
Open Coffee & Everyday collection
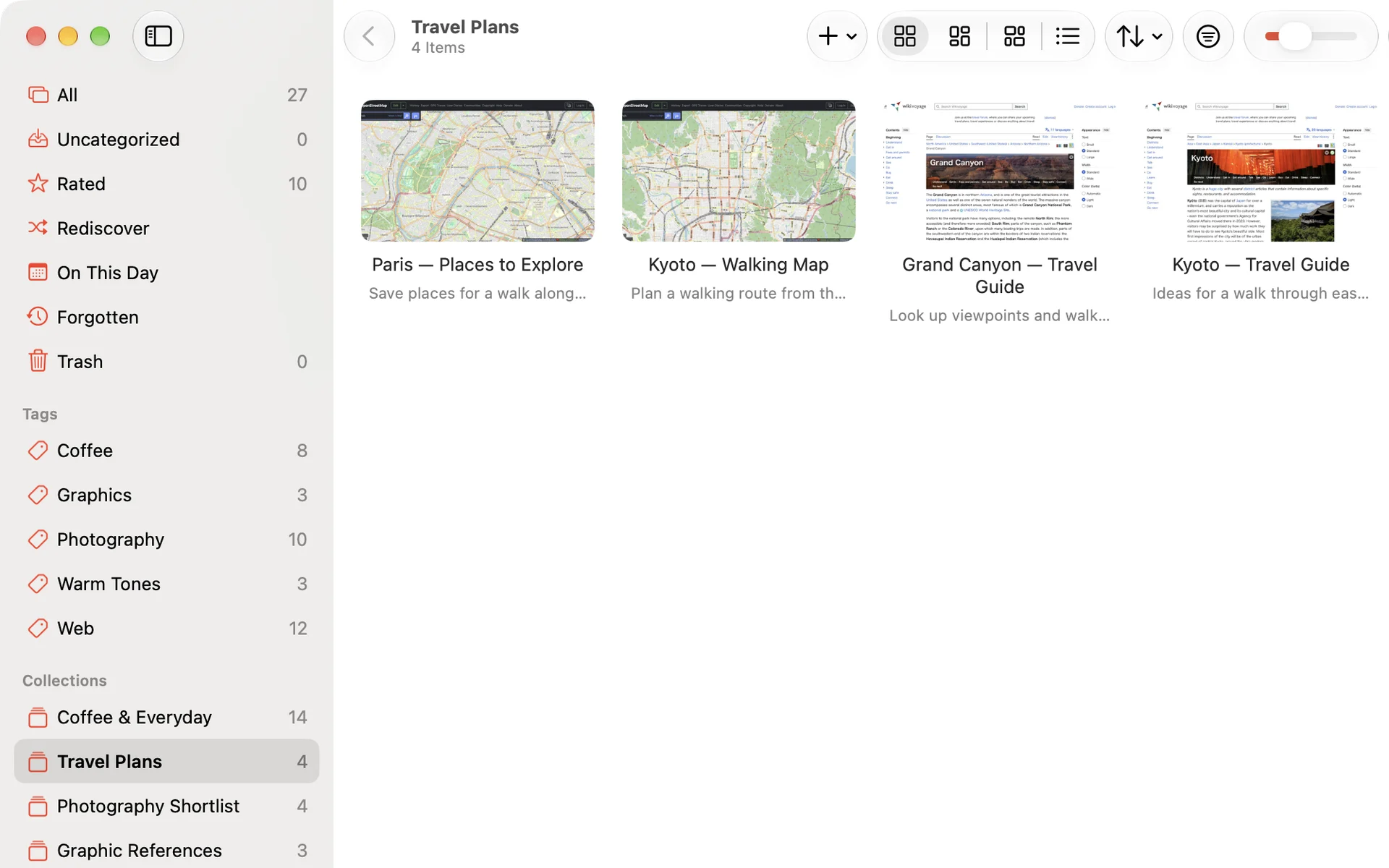[x=166, y=717]
